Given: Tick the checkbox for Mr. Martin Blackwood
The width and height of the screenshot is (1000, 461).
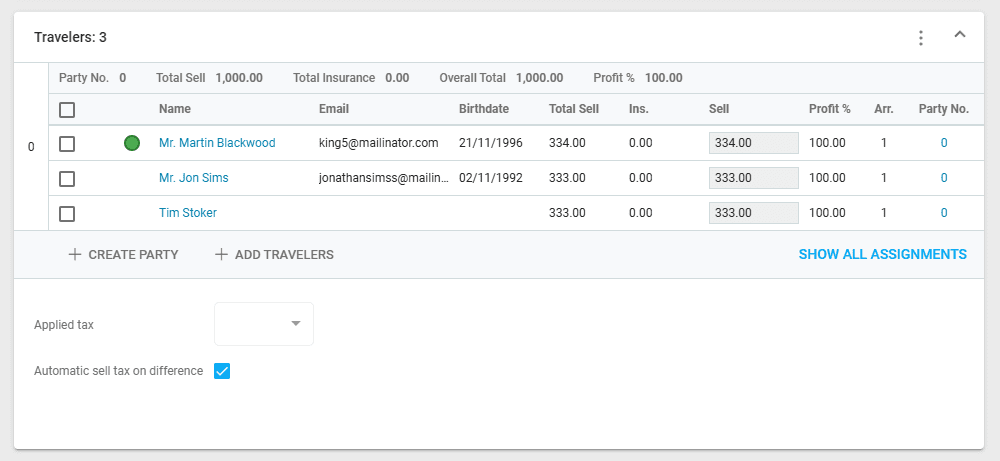Looking at the screenshot, I should [x=67, y=143].
